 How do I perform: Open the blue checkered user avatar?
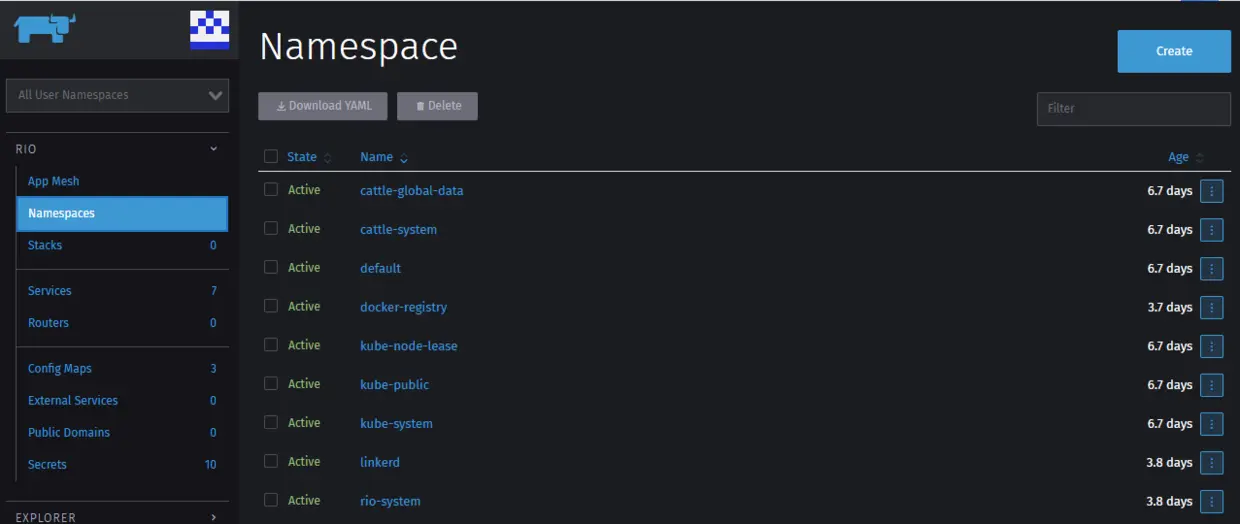click(209, 30)
